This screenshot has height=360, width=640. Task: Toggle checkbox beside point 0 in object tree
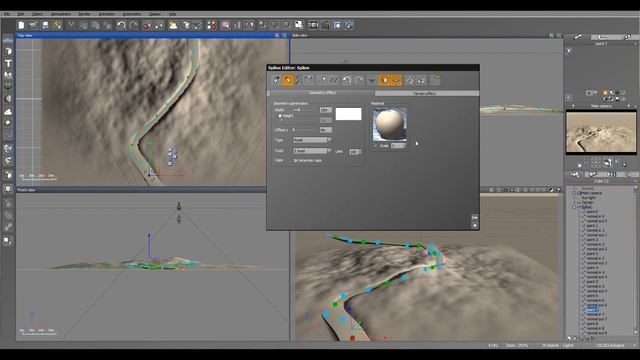pyautogui.click(x=583, y=212)
